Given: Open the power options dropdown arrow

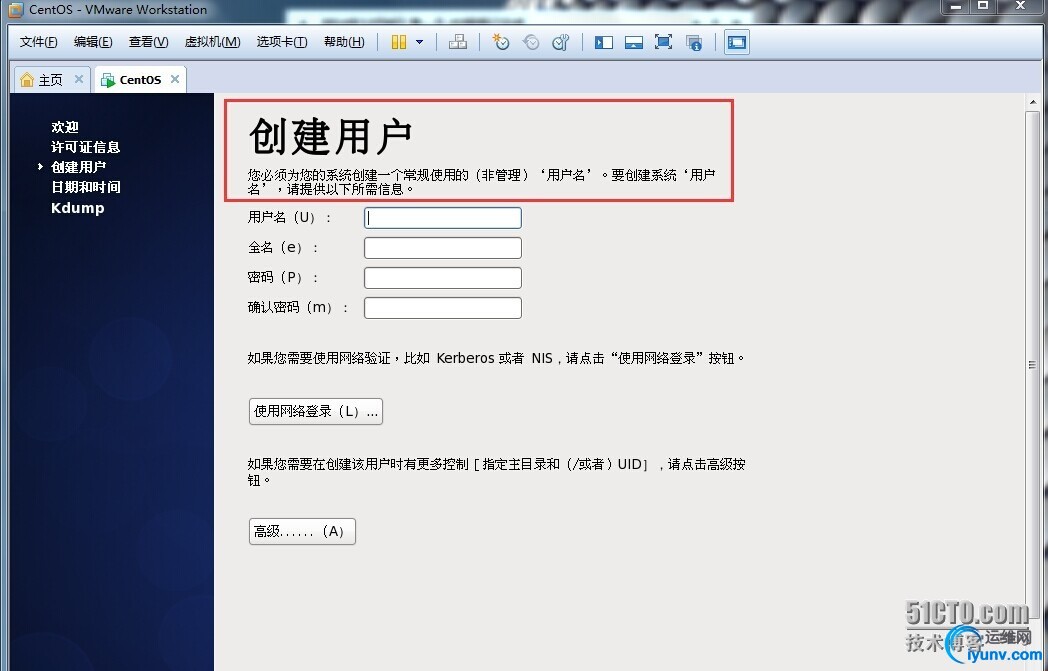Looking at the screenshot, I should click(x=420, y=42).
